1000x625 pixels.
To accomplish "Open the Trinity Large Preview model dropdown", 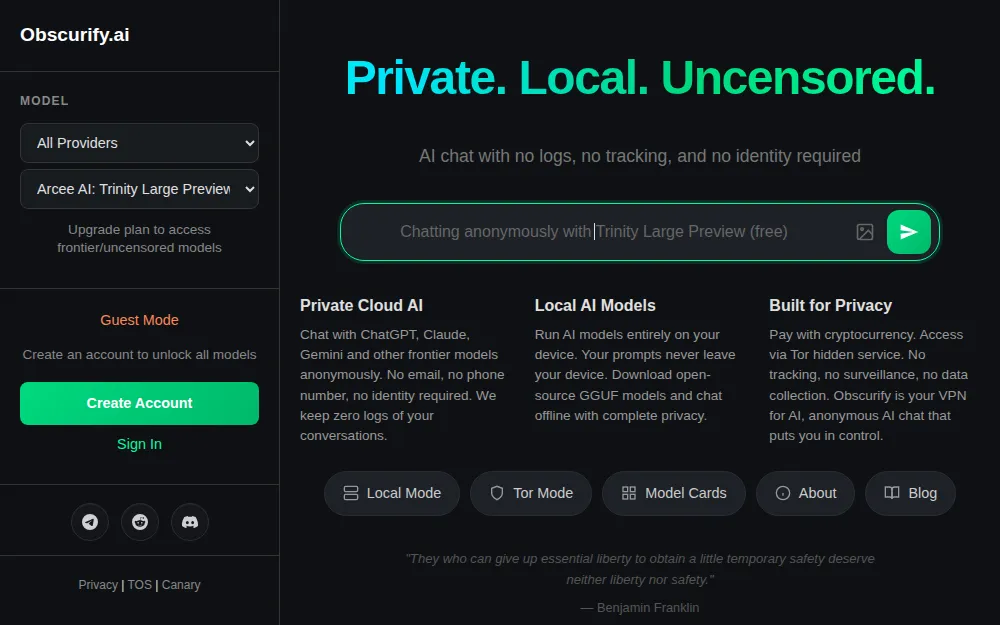I will (139, 189).
